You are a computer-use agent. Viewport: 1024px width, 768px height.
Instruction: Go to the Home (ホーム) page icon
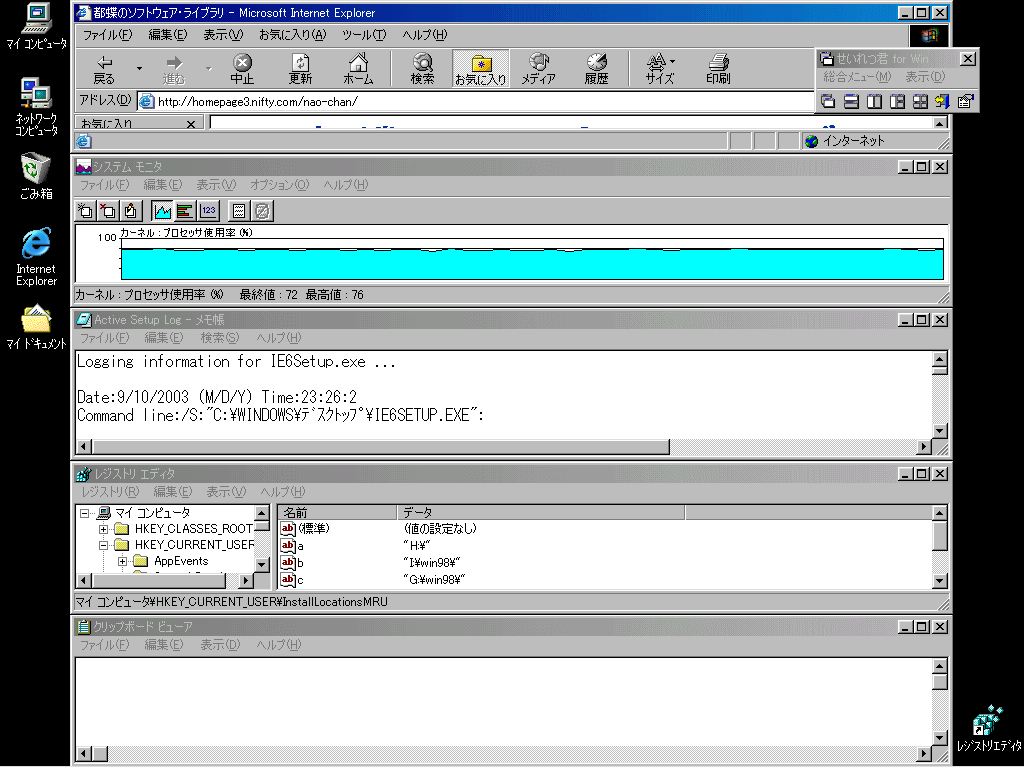358,69
